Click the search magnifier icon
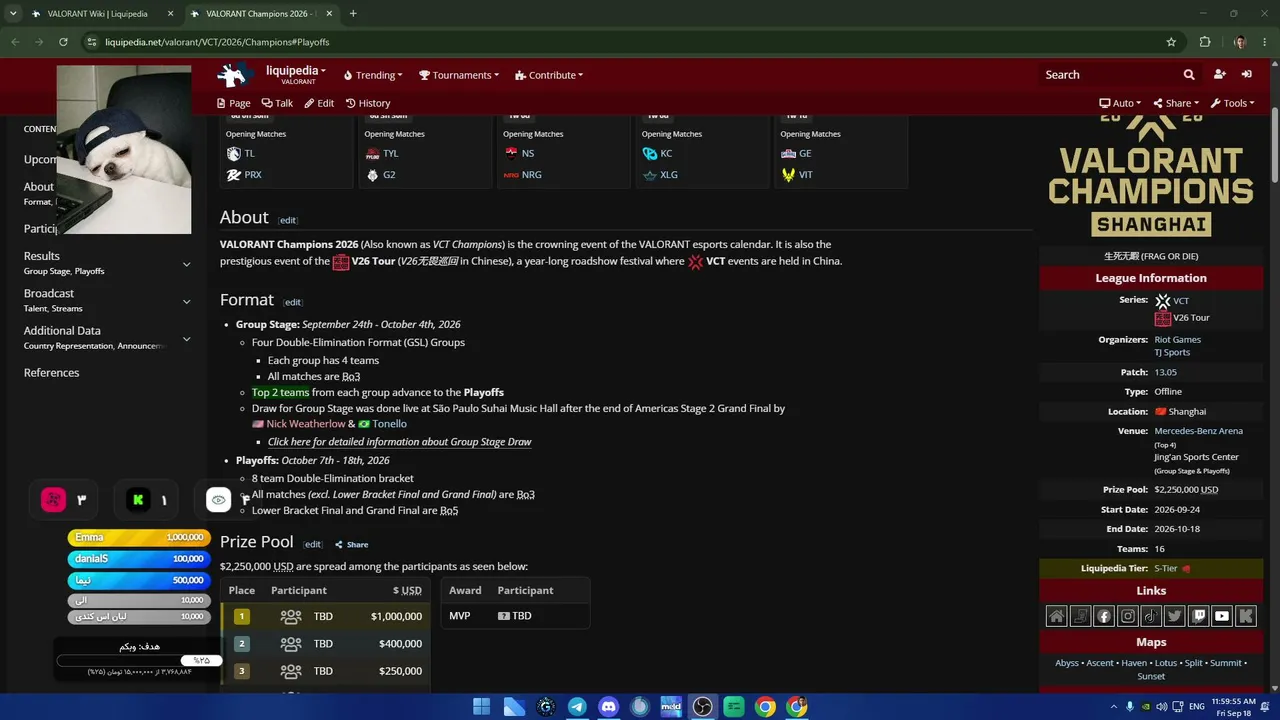The image size is (1280, 720). tap(1189, 75)
